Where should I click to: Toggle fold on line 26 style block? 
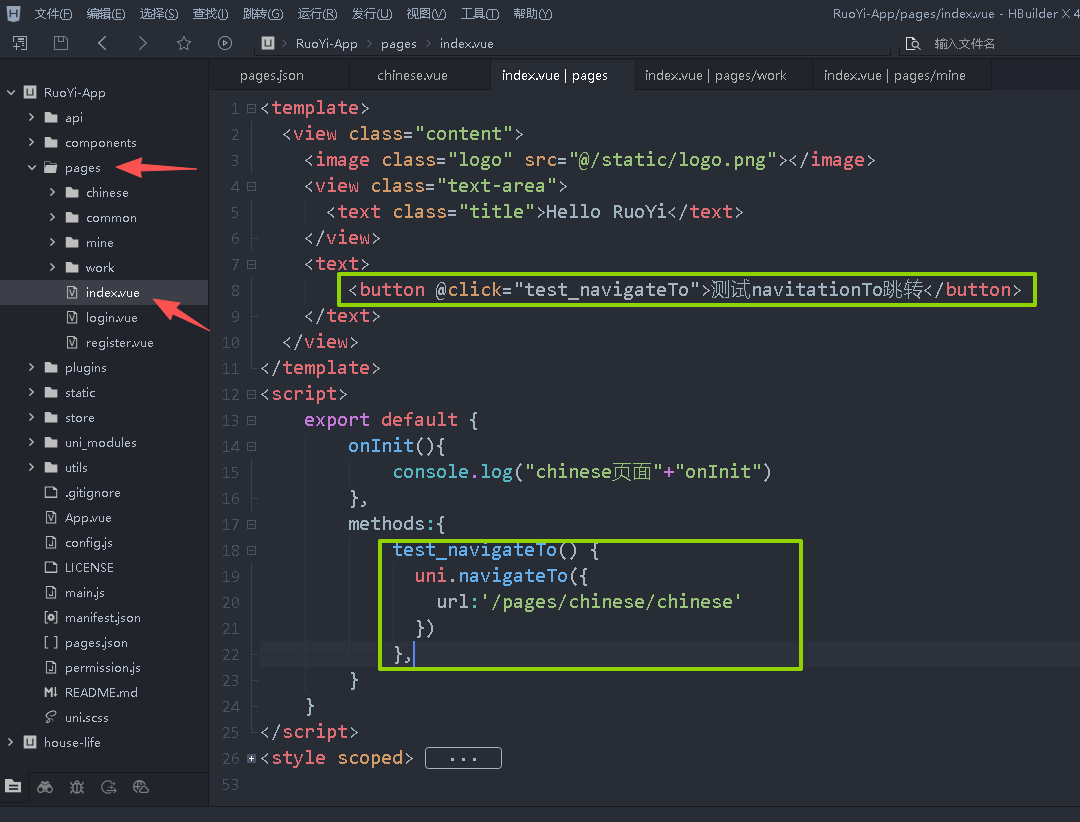(x=251, y=759)
